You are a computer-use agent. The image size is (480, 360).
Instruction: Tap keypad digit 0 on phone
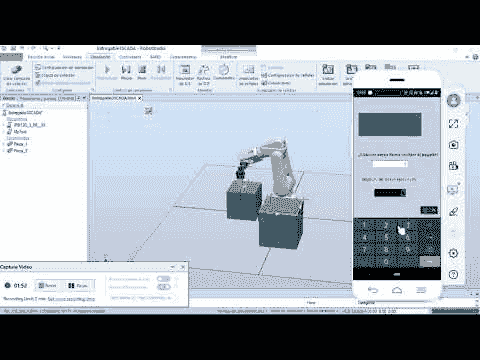point(386,262)
